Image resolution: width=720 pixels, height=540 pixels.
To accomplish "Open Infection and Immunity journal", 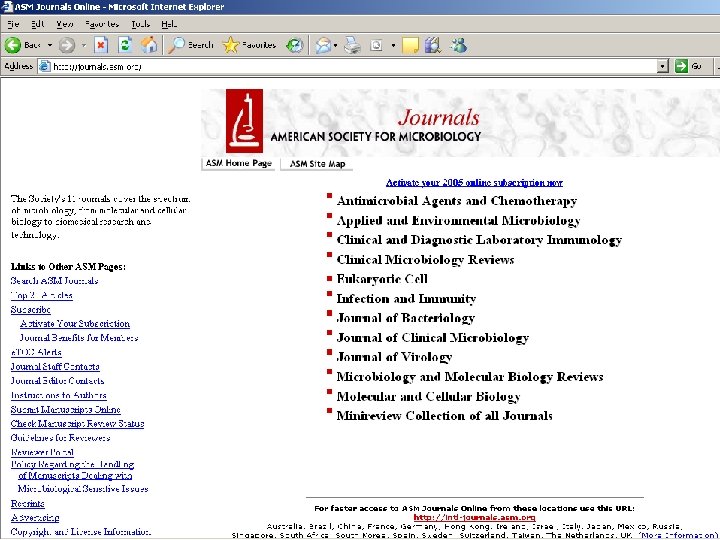I will point(406,298).
